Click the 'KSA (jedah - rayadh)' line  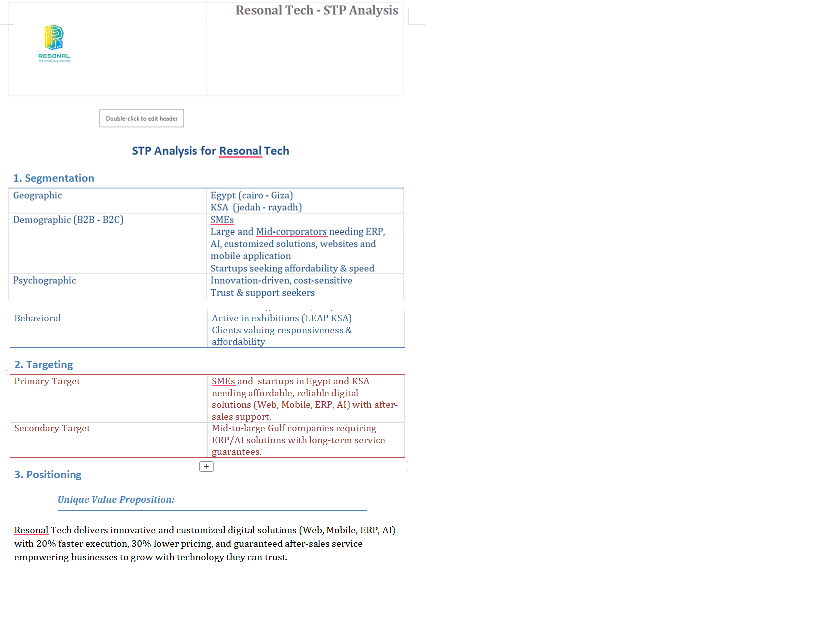point(256,207)
